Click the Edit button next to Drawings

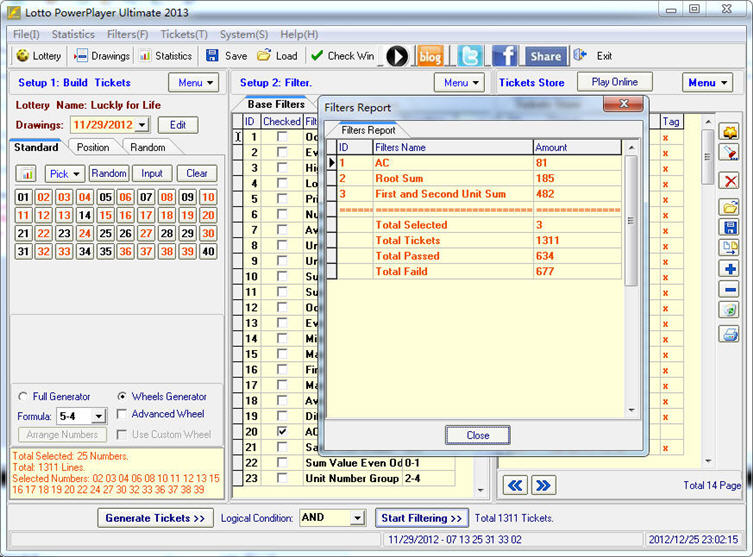(178, 125)
